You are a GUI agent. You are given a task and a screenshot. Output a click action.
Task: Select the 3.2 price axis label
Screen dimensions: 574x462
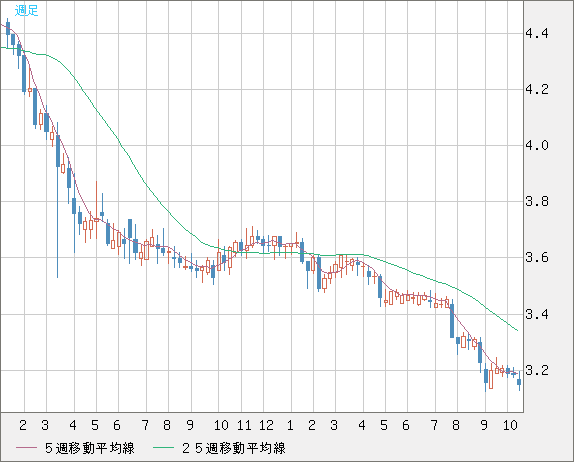click(x=537, y=370)
